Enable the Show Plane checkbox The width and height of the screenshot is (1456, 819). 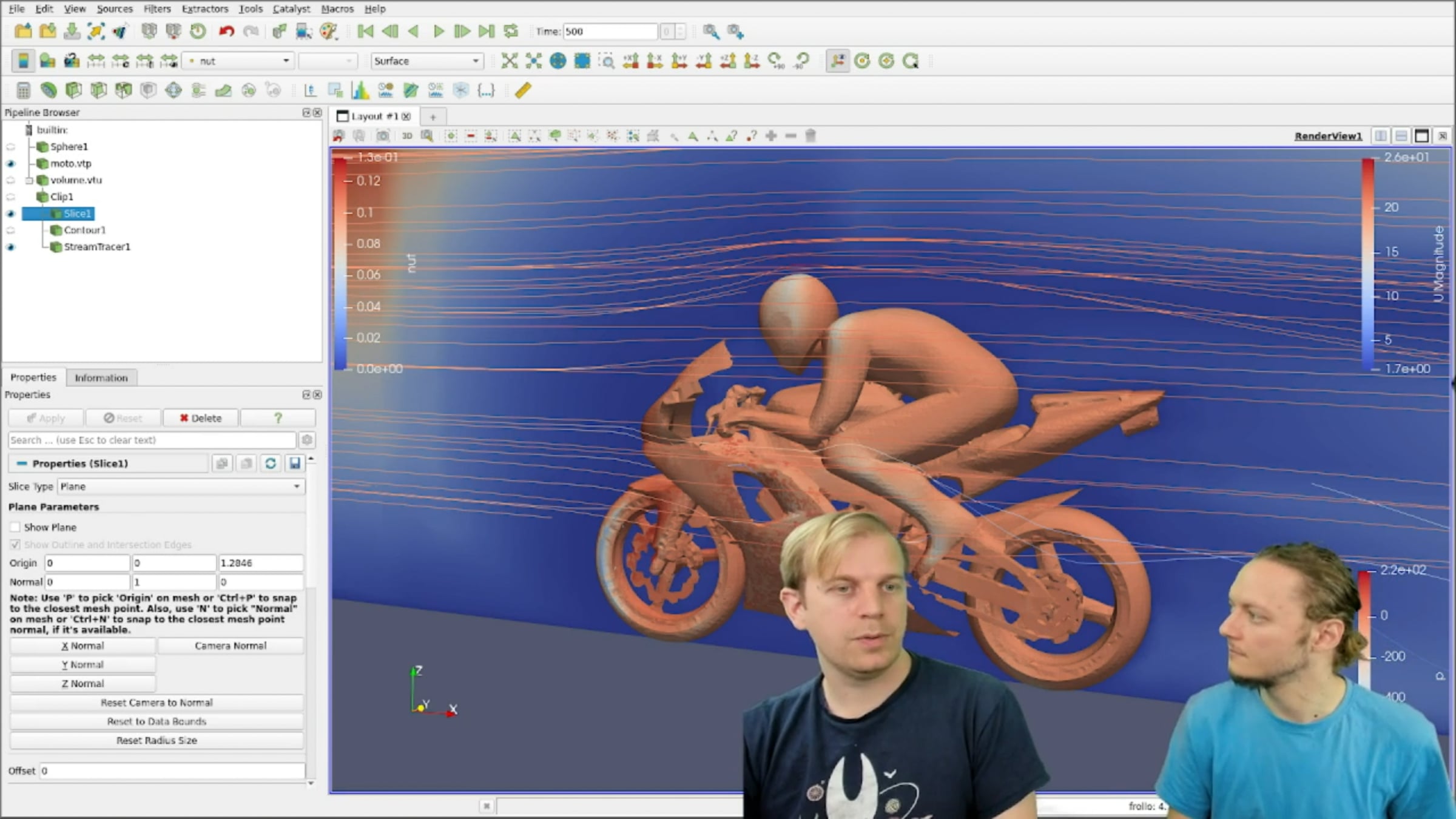coord(15,527)
